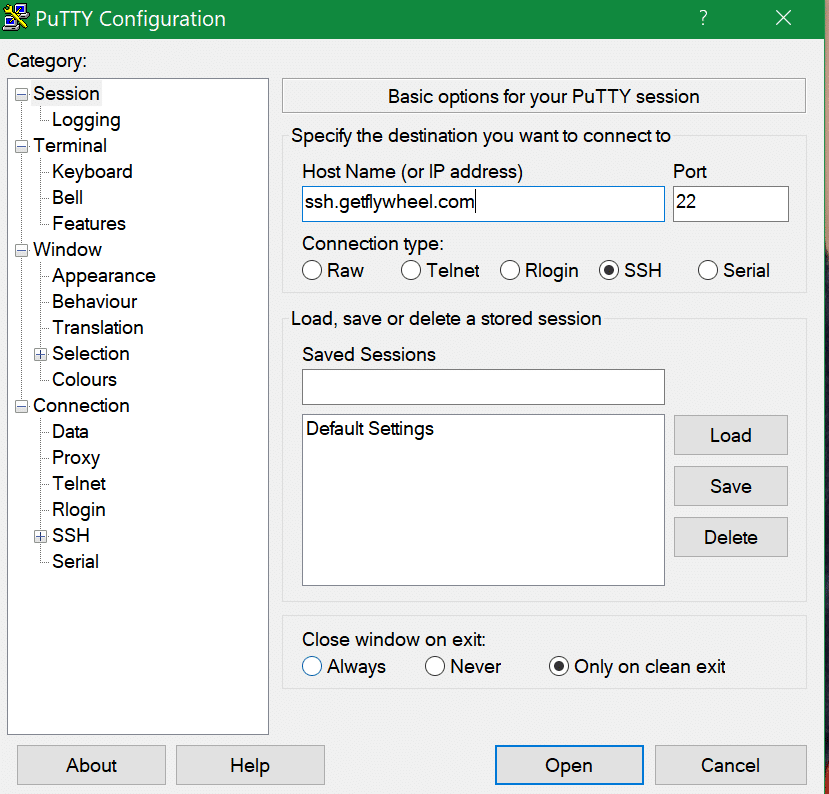Click the Host Name input field

pyautogui.click(x=482, y=203)
